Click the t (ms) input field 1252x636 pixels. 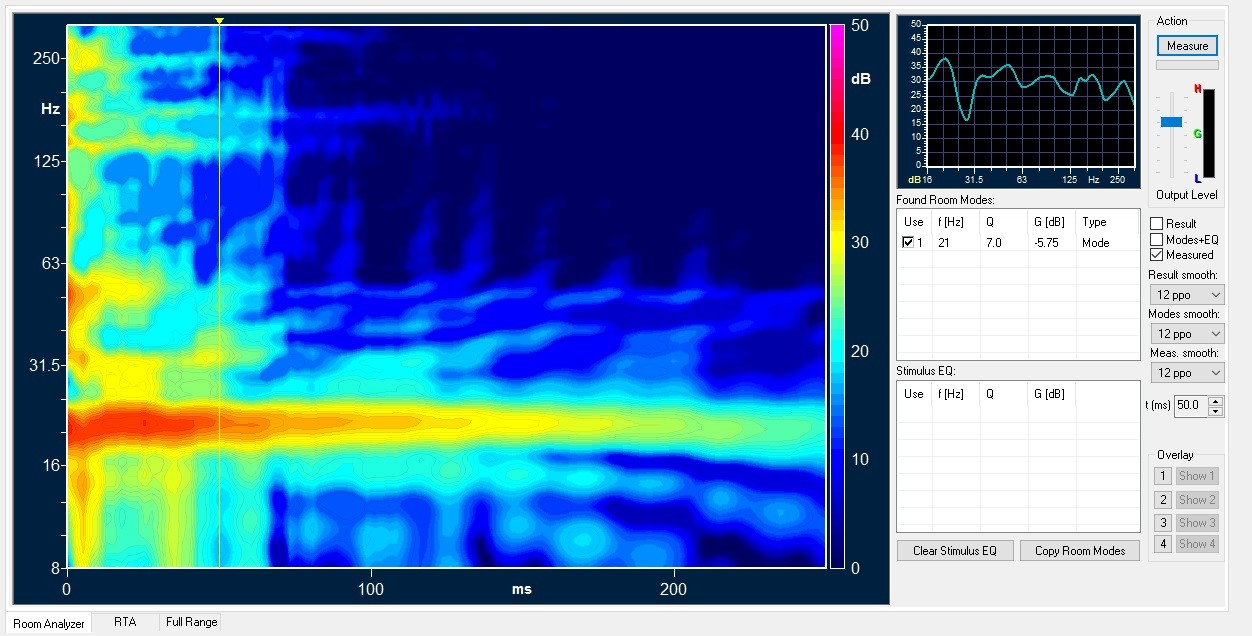click(1191, 405)
